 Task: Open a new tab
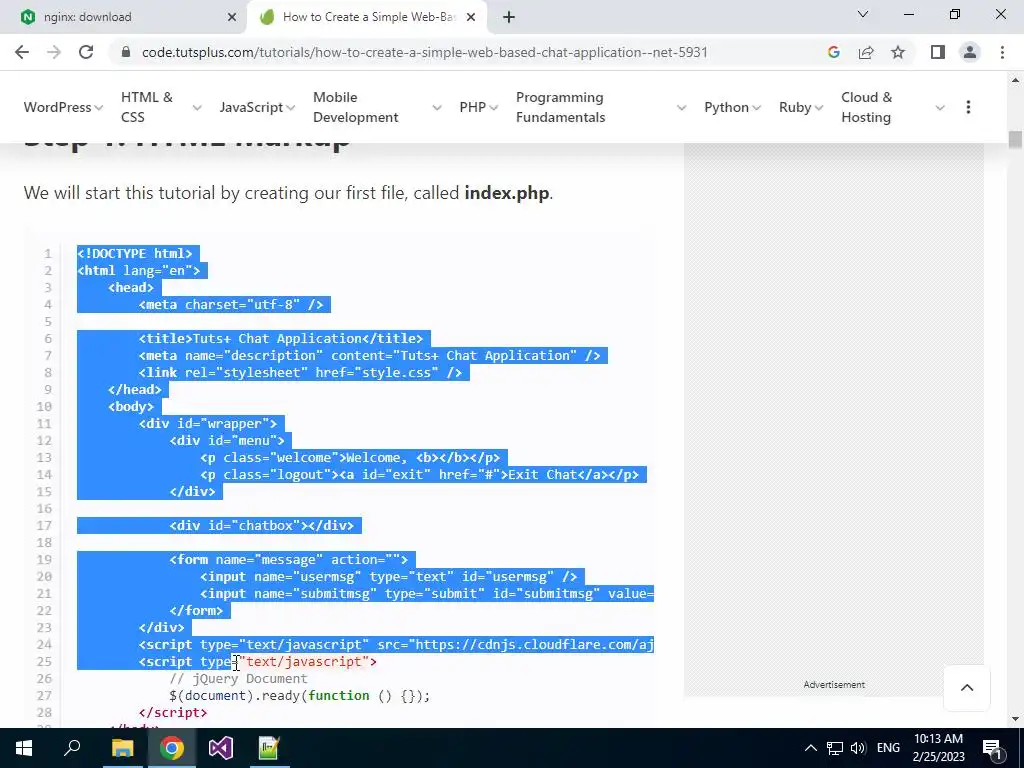[509, 17]
